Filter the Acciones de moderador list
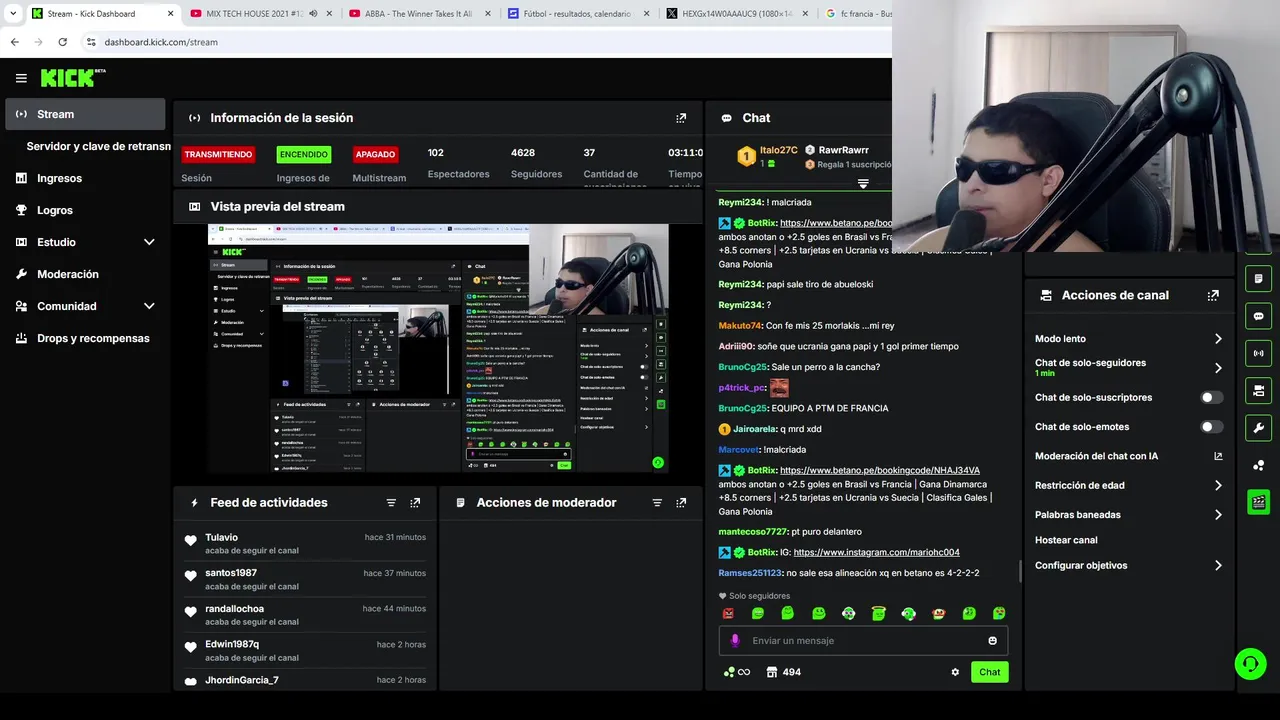 pyautogui.click(x=657, y=503)
